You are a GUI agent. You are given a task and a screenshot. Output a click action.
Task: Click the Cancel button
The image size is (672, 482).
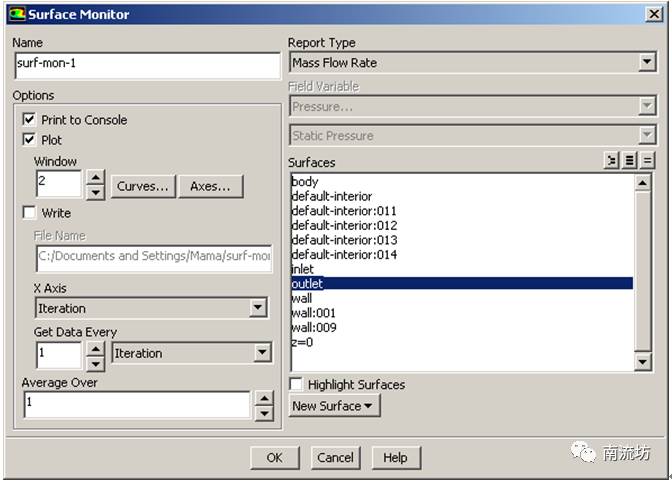pos(336,458)
